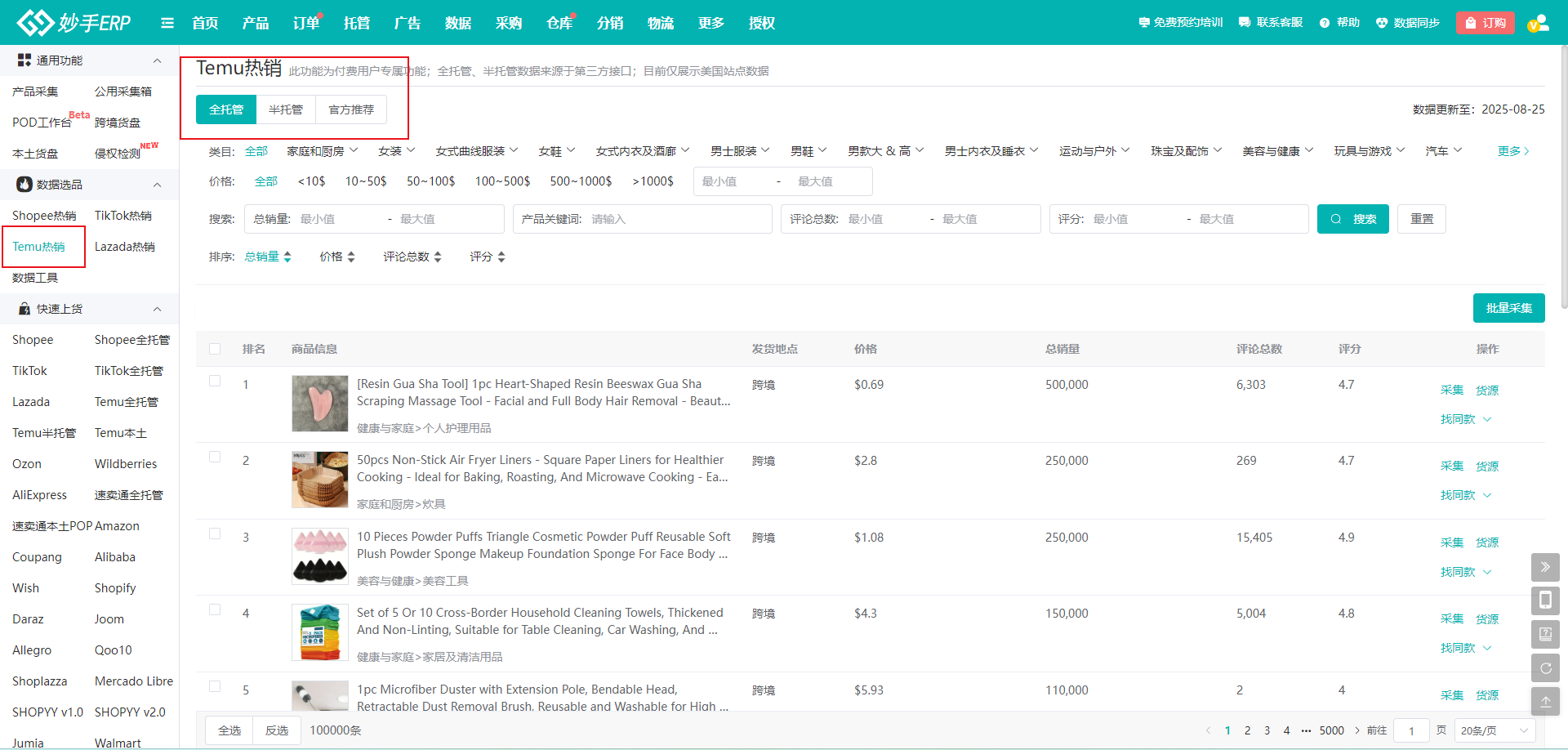Screen dimensions: 1568x750
Task: Collapse floating toolbar with double-arrow icon
Action: [x=1545, y=567]
